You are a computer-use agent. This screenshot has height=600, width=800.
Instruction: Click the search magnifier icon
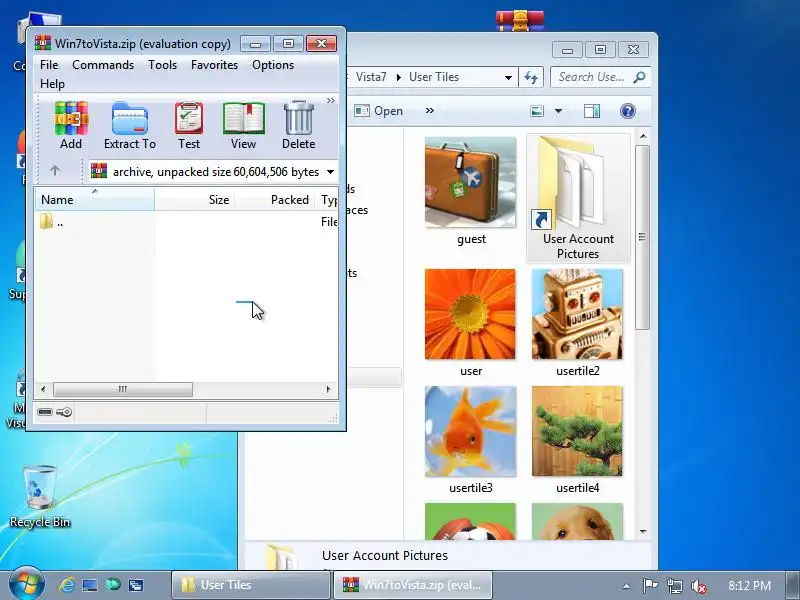(x=639, y=77)
